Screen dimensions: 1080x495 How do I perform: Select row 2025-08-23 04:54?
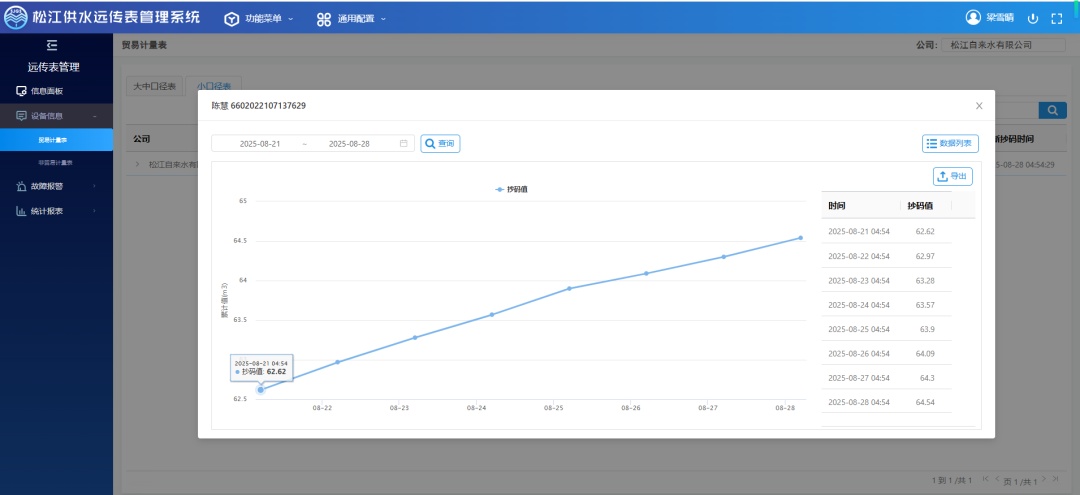click(x=886, y=280)
